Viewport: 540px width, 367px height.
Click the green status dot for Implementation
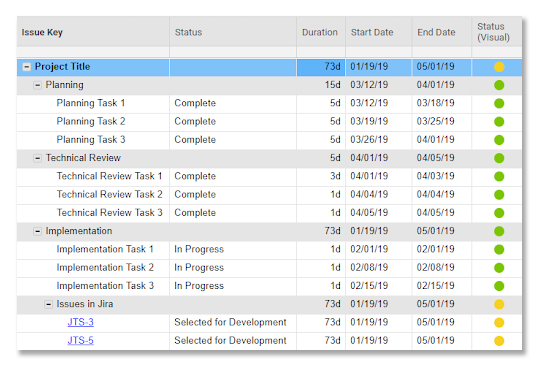coord(499,231)
